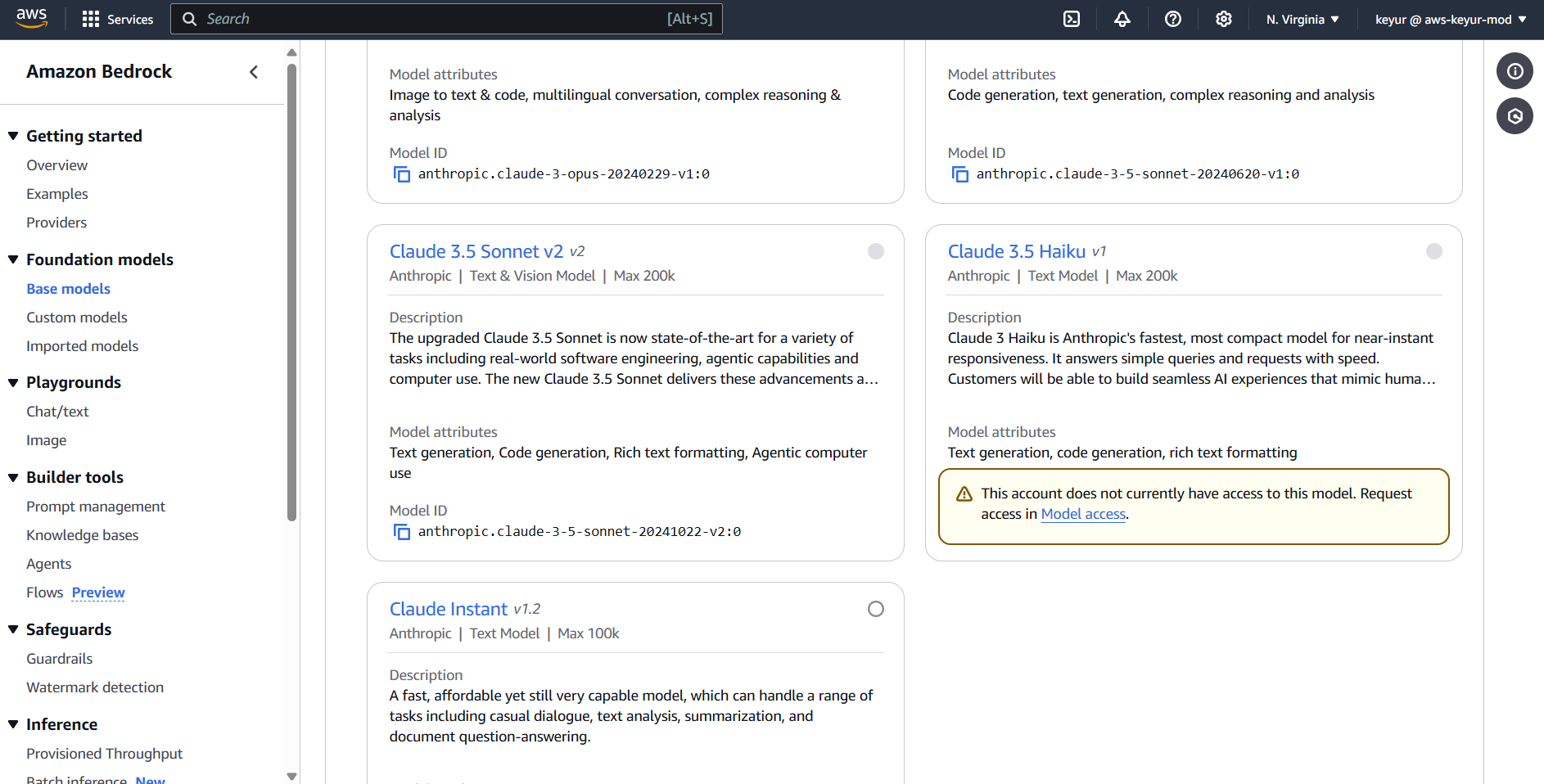Open the N. Virginia region dropdown

pyautogui.click(x=1302, y=19)
